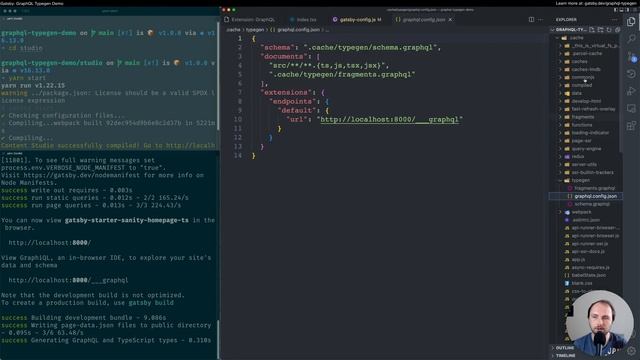Open async-requires.js in Explorer
640x360 pixels.
point(590,267)
